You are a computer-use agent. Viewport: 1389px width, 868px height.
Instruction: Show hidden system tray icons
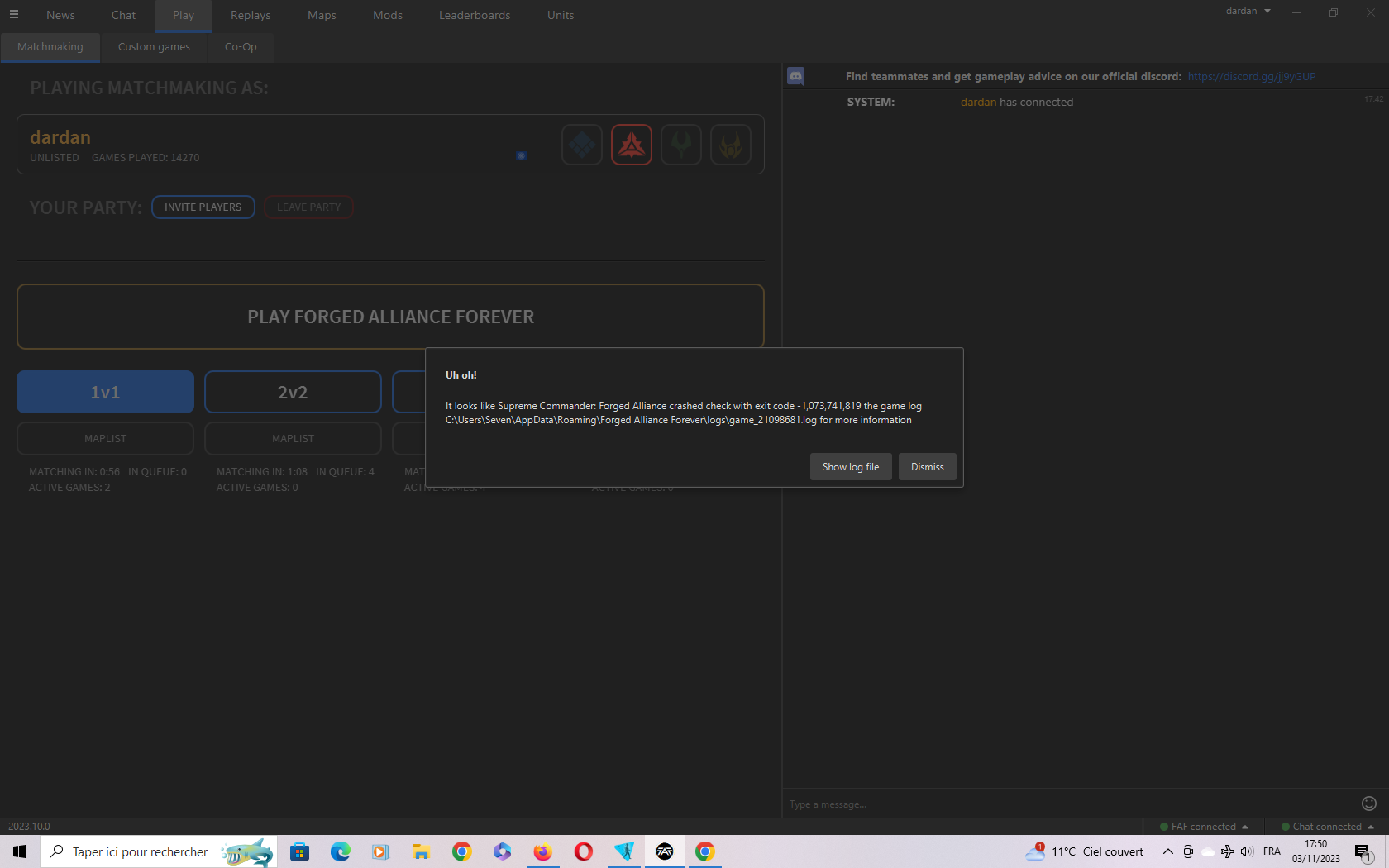[x=1167, y=851]
